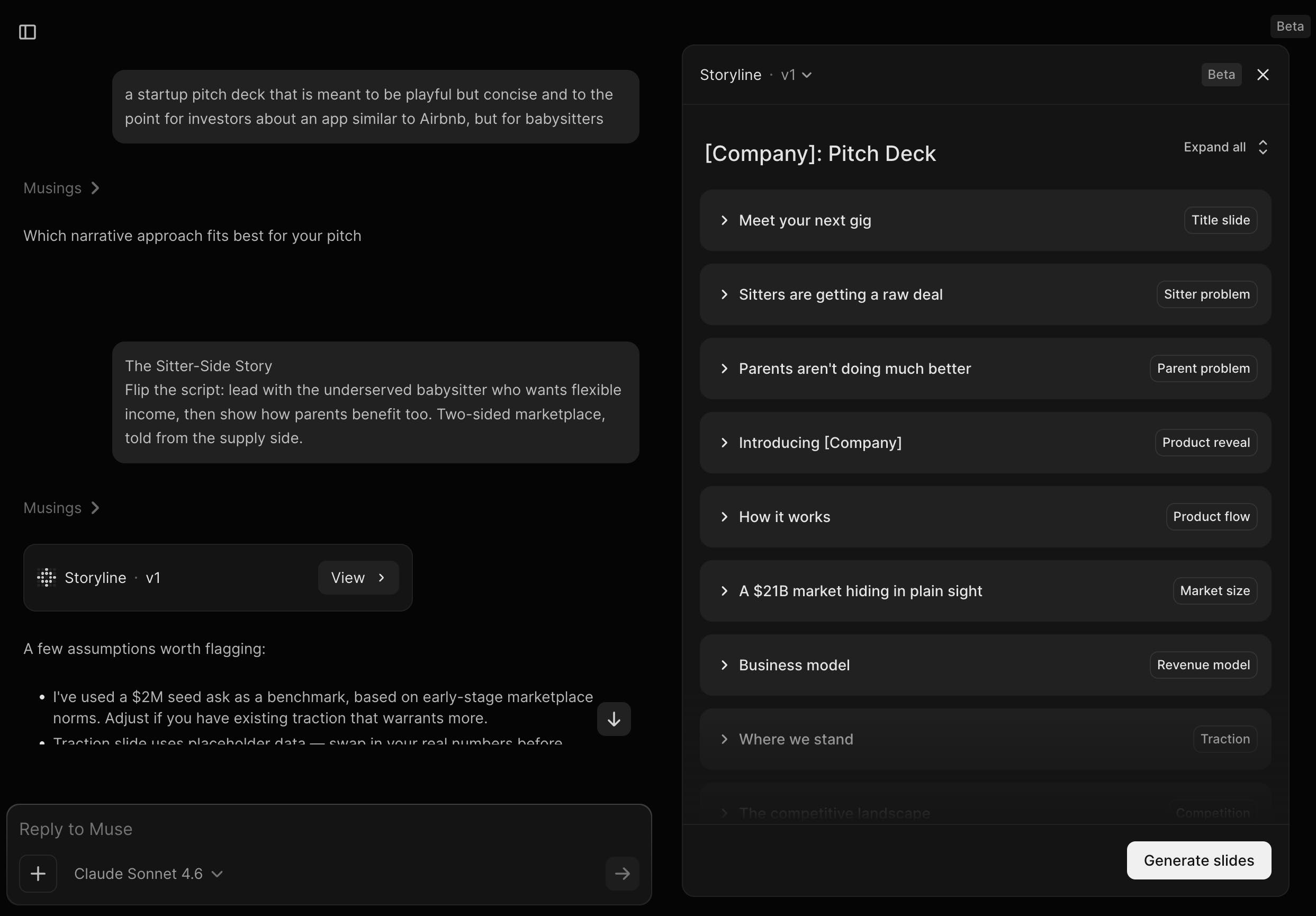Click the Generate slides button
This screenshot has width=1316, height=916.
(x=1198, y=860)
